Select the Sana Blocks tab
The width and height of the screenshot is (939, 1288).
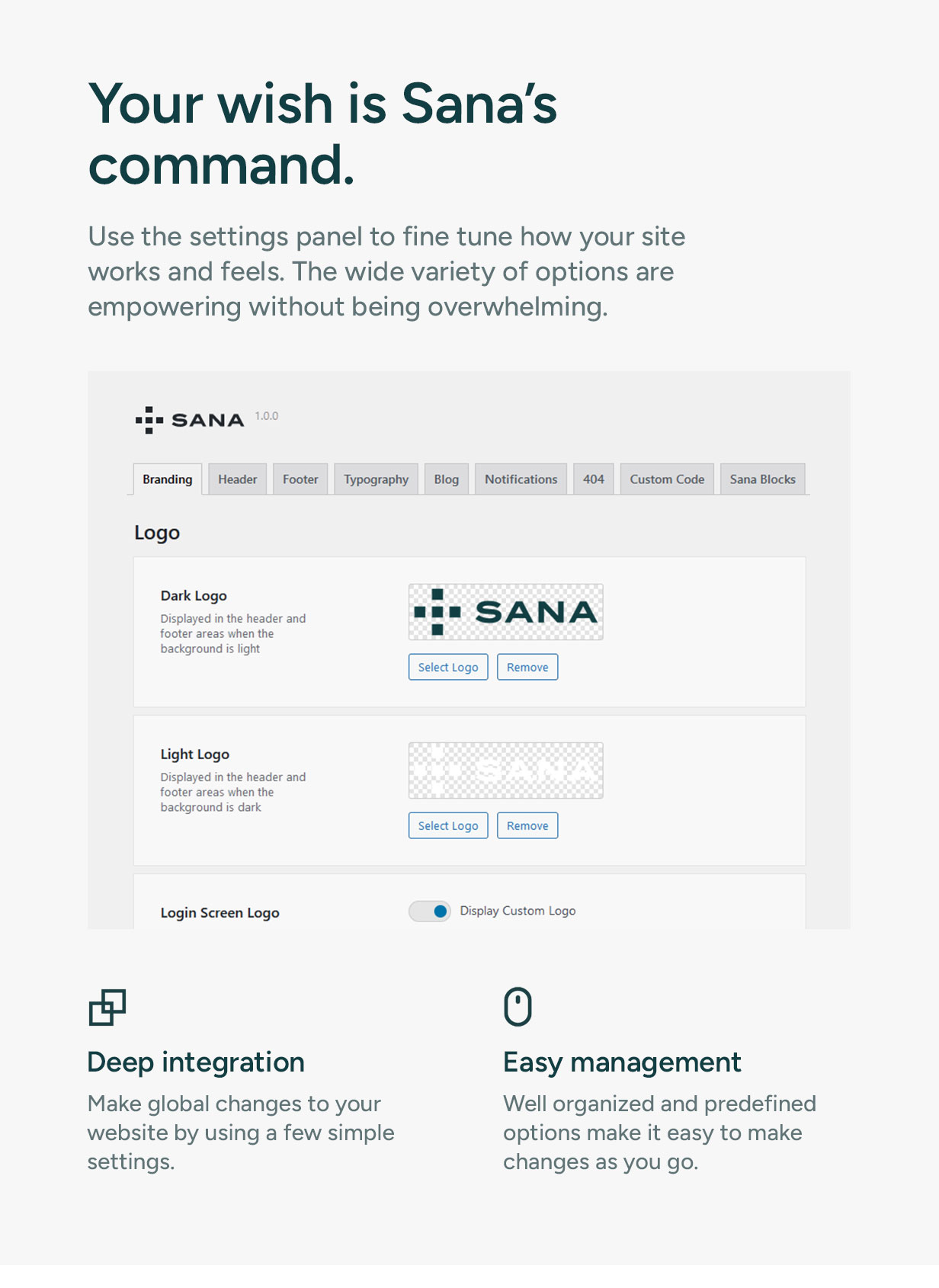(762, 479)
